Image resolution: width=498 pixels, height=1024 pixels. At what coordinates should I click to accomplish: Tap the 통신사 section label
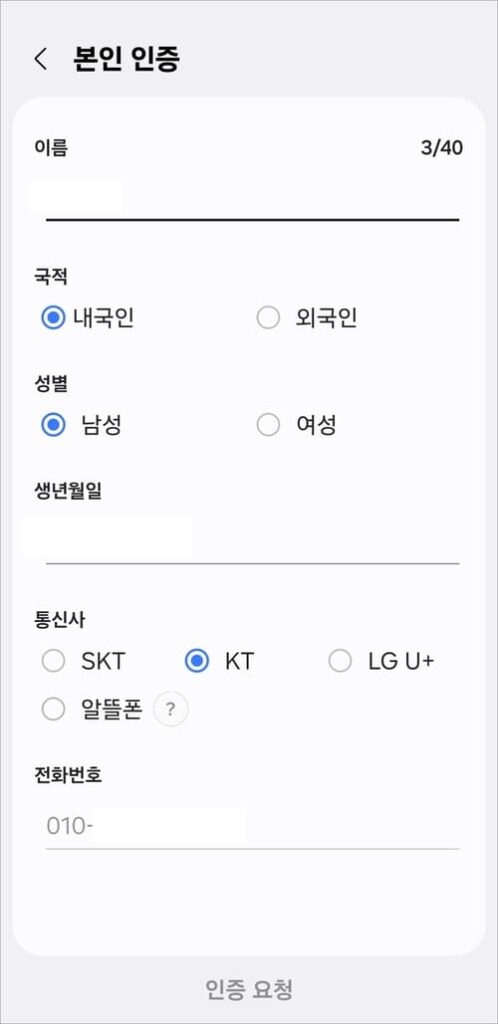click(59, 620)
